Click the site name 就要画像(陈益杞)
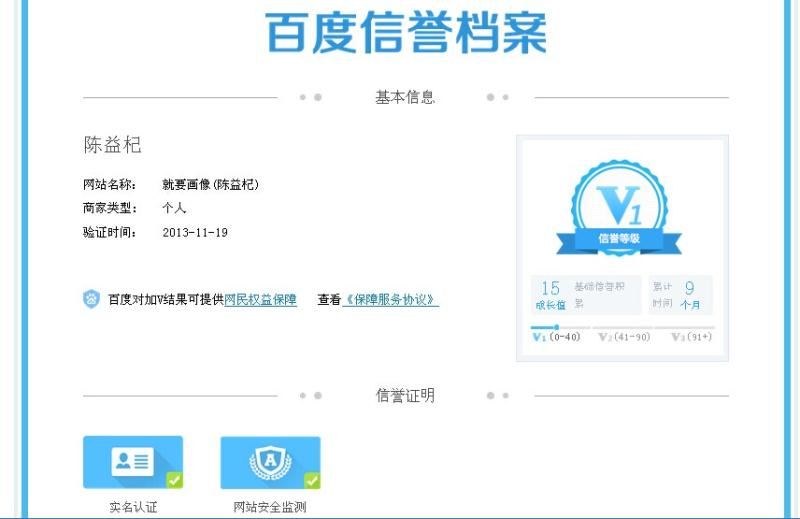800x519 pixels. tap(210, 184)
